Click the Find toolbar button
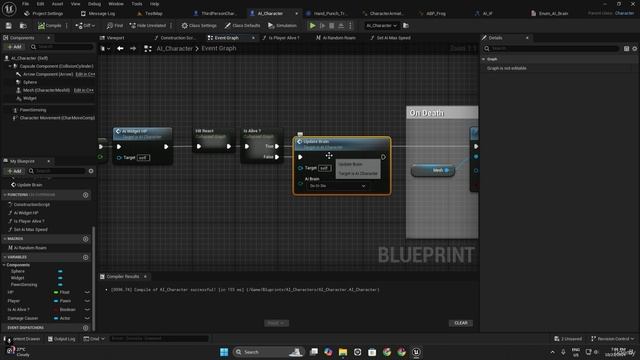 [115, 25]
